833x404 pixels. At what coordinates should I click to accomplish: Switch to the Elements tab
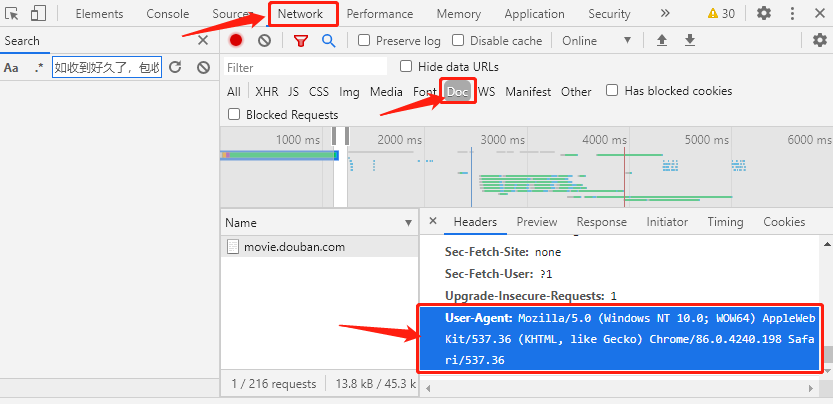point(99,14)
